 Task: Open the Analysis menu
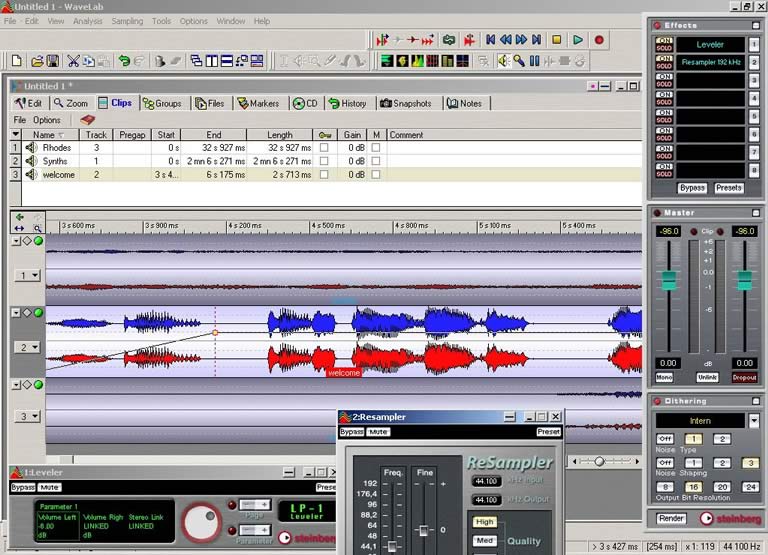88,21
